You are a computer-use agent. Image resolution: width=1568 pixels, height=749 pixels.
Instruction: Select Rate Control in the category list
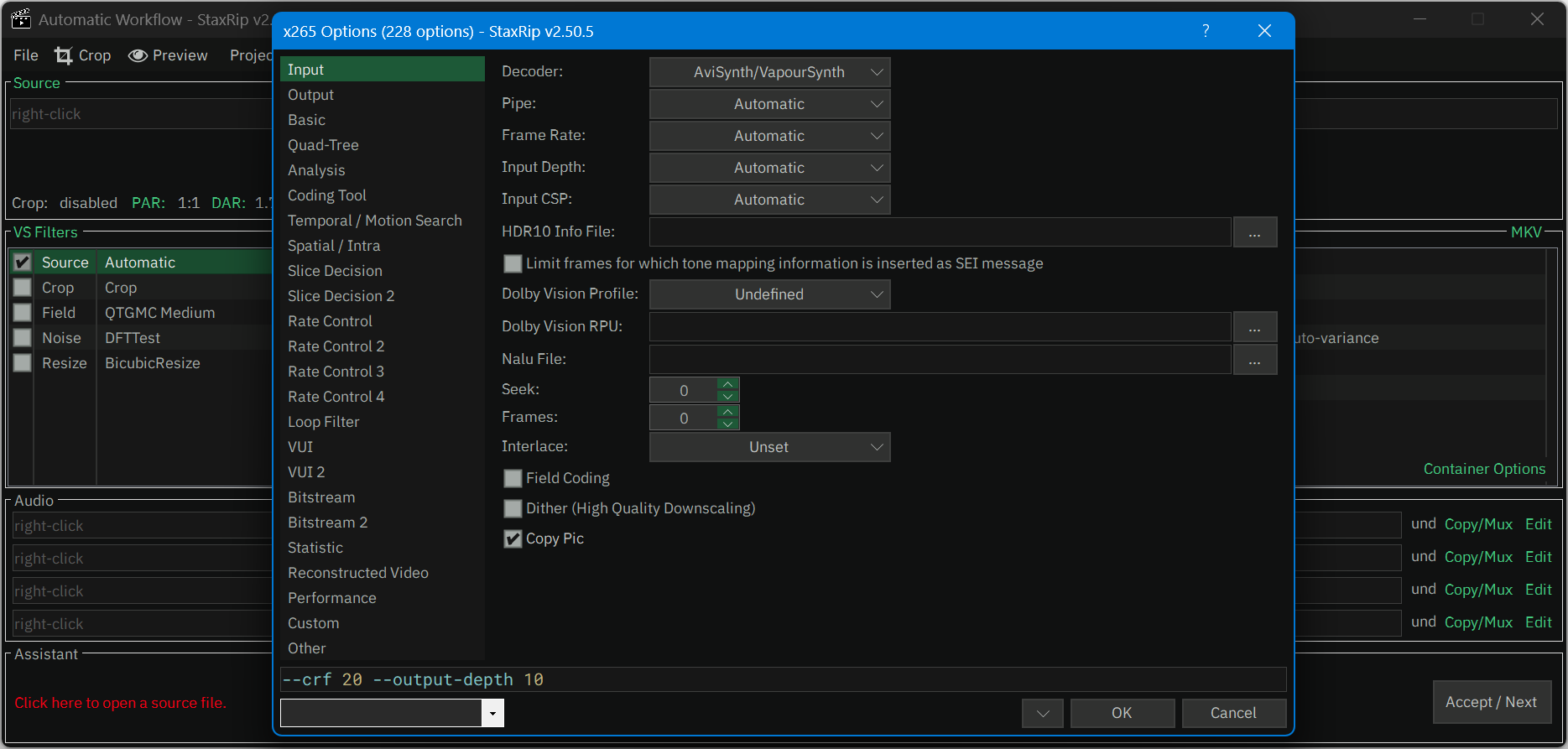(330, 321)
